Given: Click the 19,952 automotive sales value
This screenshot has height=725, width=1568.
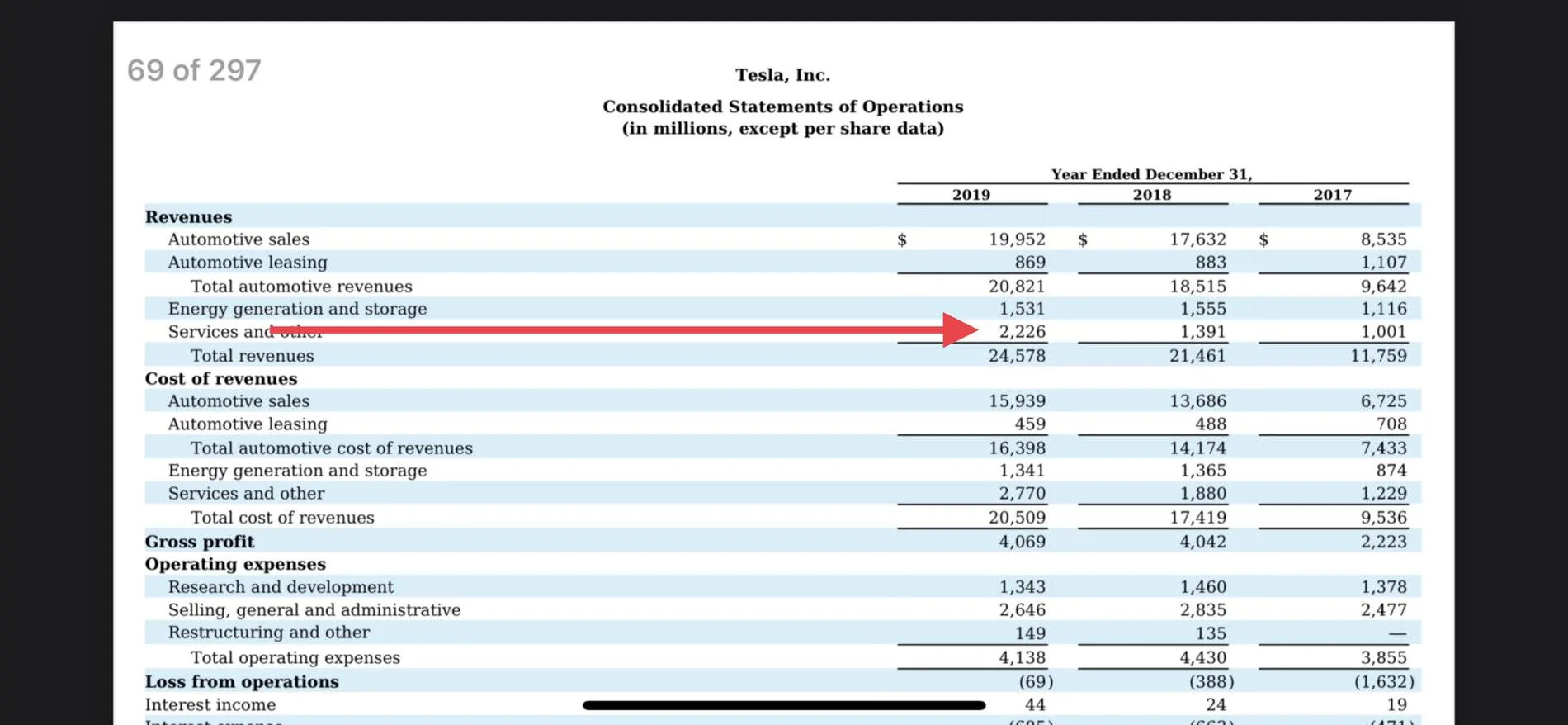Looking at the screenshot, I should (x=1017, y=239).
